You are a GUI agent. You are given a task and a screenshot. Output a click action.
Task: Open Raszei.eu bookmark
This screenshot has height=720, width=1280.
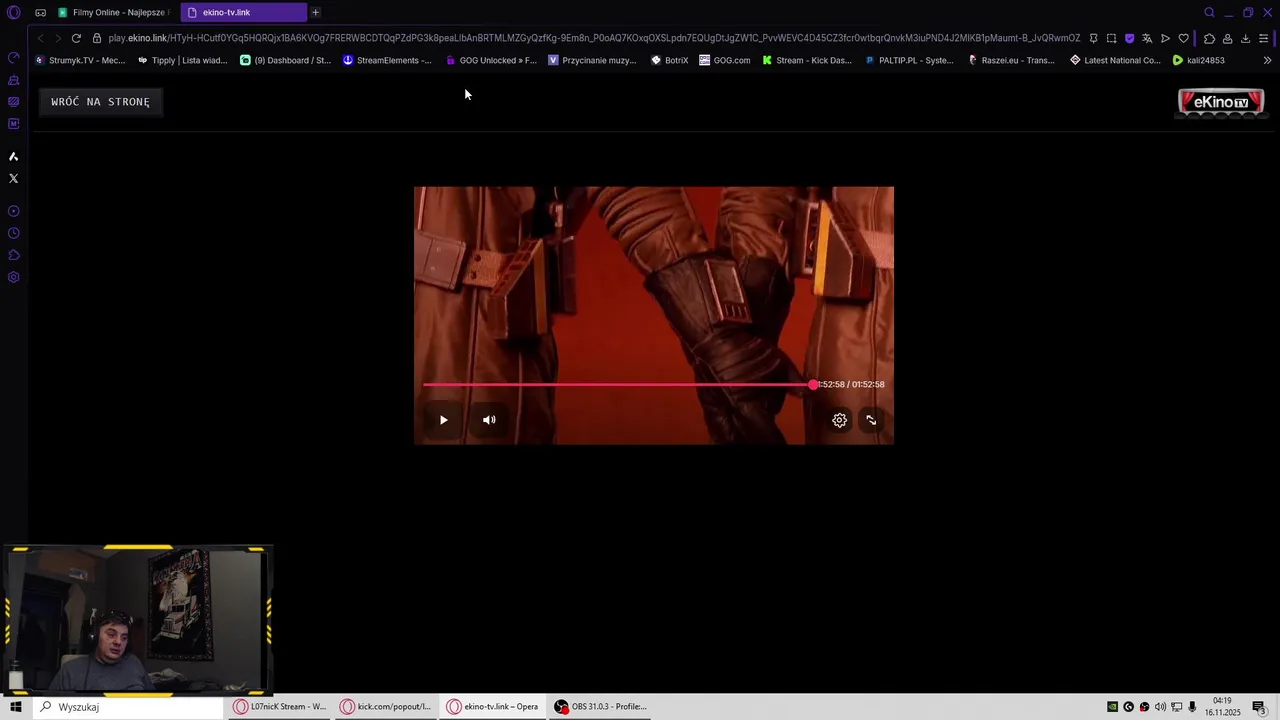pyautogui.click(x=1011, y=60)
